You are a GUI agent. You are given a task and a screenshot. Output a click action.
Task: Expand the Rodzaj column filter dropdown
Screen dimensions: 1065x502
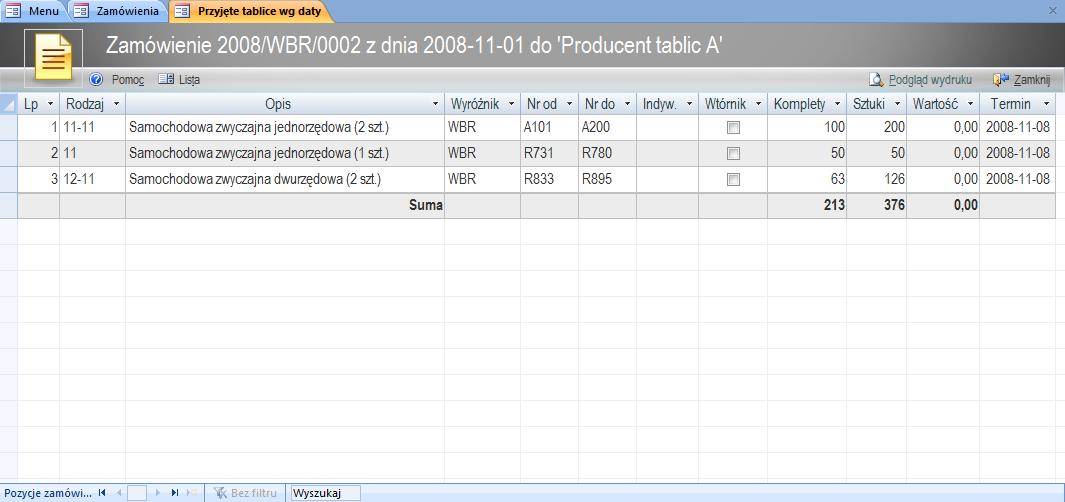click(117, 104)
